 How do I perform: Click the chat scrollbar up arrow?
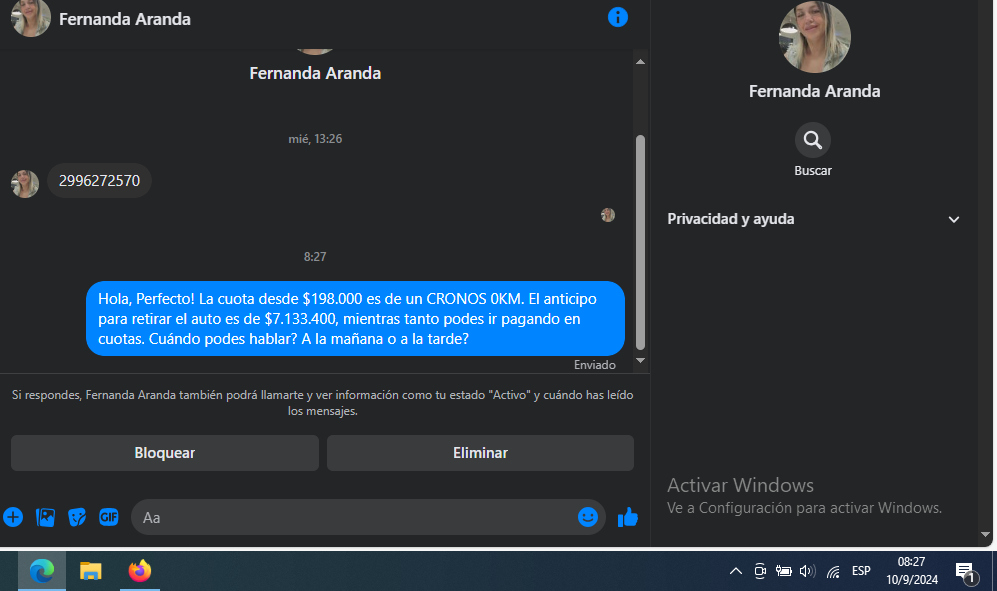point(640,62)
